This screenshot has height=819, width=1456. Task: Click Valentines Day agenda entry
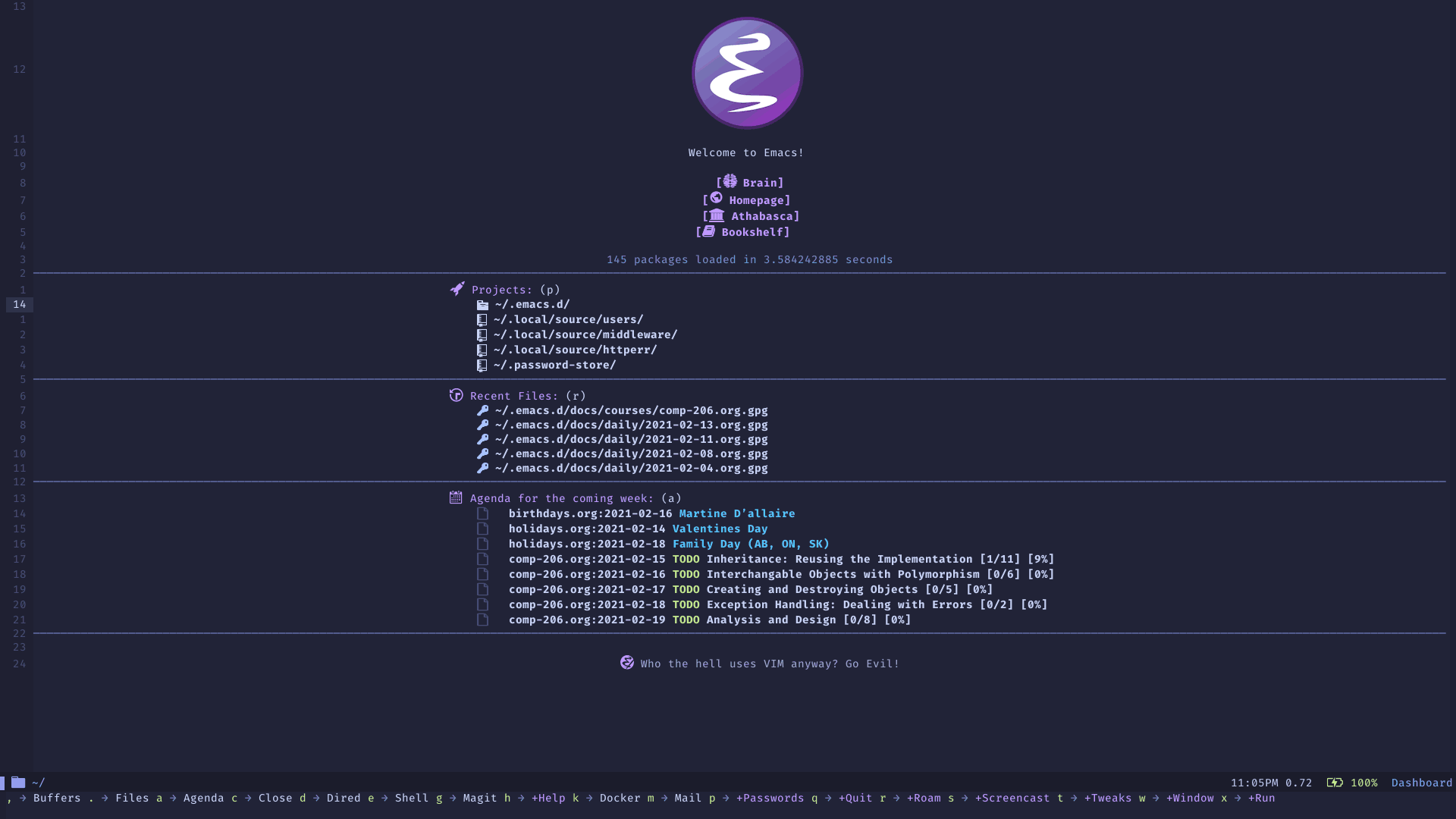(x=720, y=528)
